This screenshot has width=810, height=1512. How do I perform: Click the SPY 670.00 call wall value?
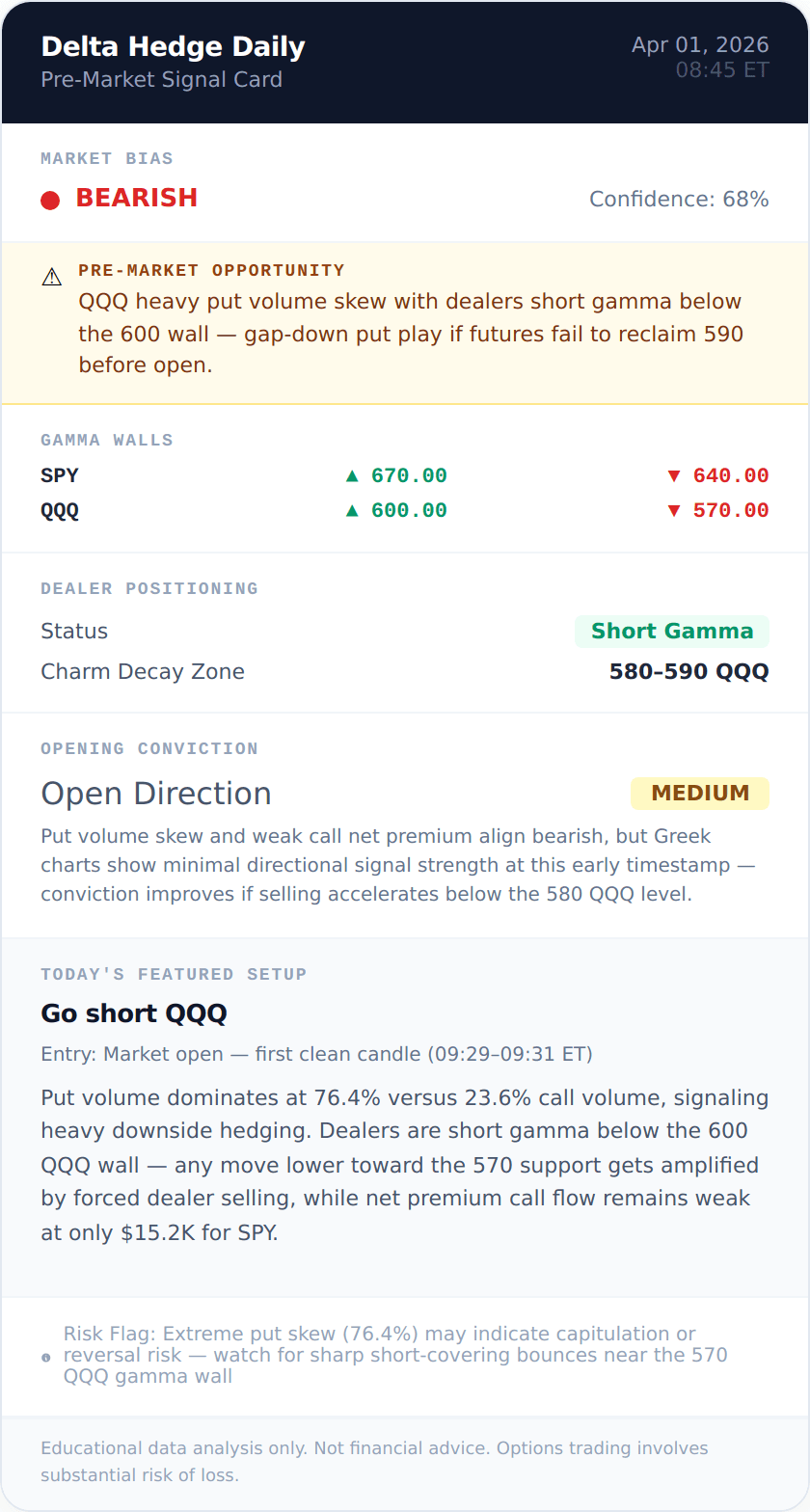(x=409, y=475)
